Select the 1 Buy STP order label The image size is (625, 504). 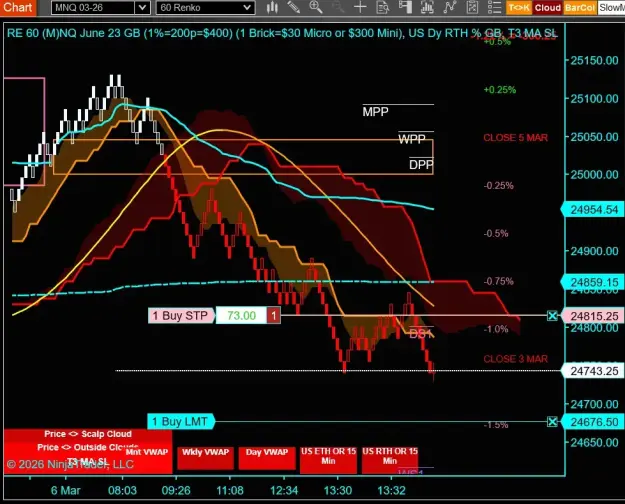(x=181, y=316)
